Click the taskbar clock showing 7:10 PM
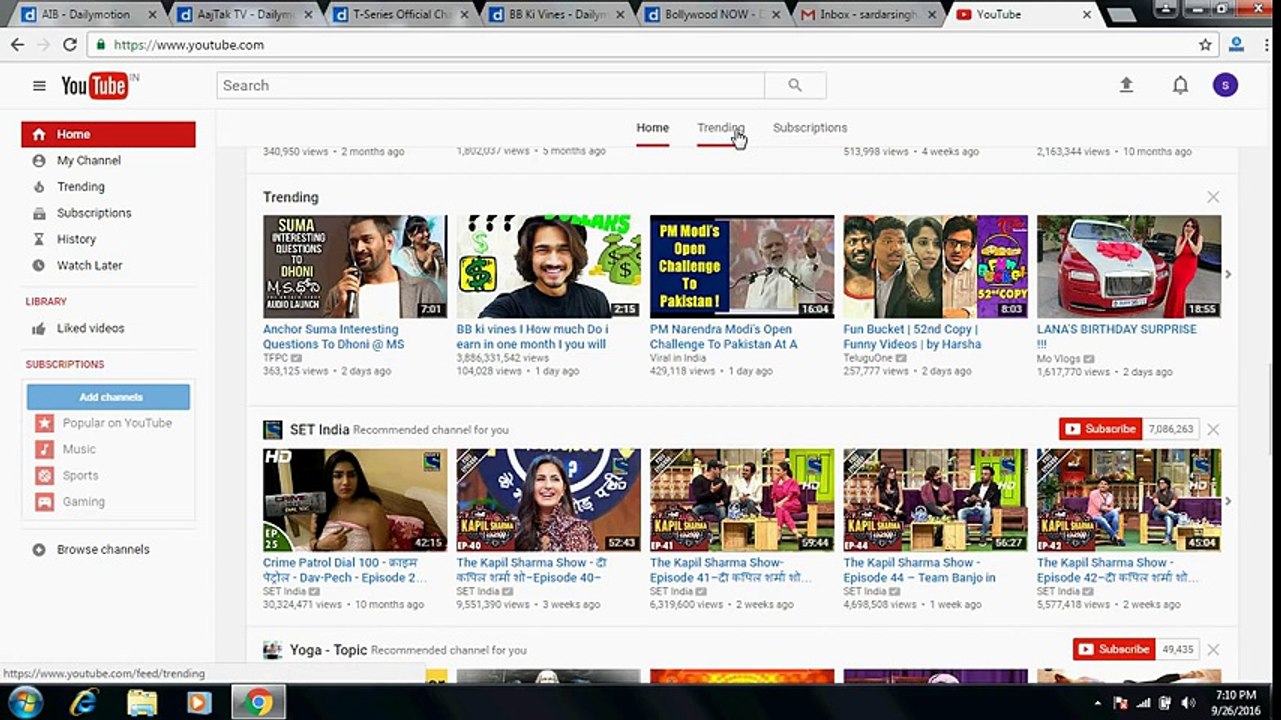This screenshot has height=720, width=1281. 1236,702
